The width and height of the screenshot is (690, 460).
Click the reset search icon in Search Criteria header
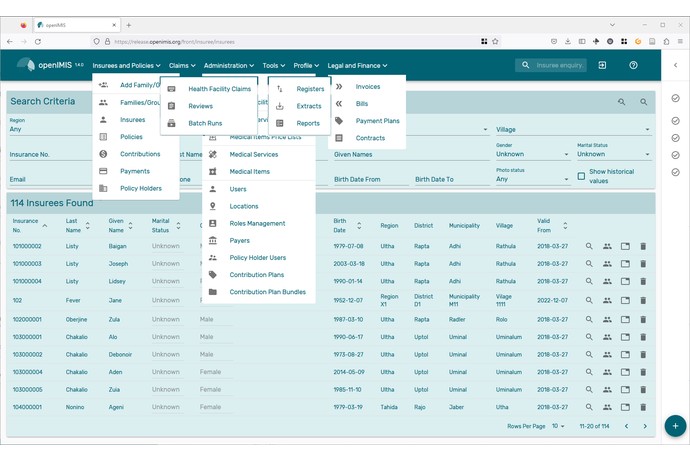[621, 102]
